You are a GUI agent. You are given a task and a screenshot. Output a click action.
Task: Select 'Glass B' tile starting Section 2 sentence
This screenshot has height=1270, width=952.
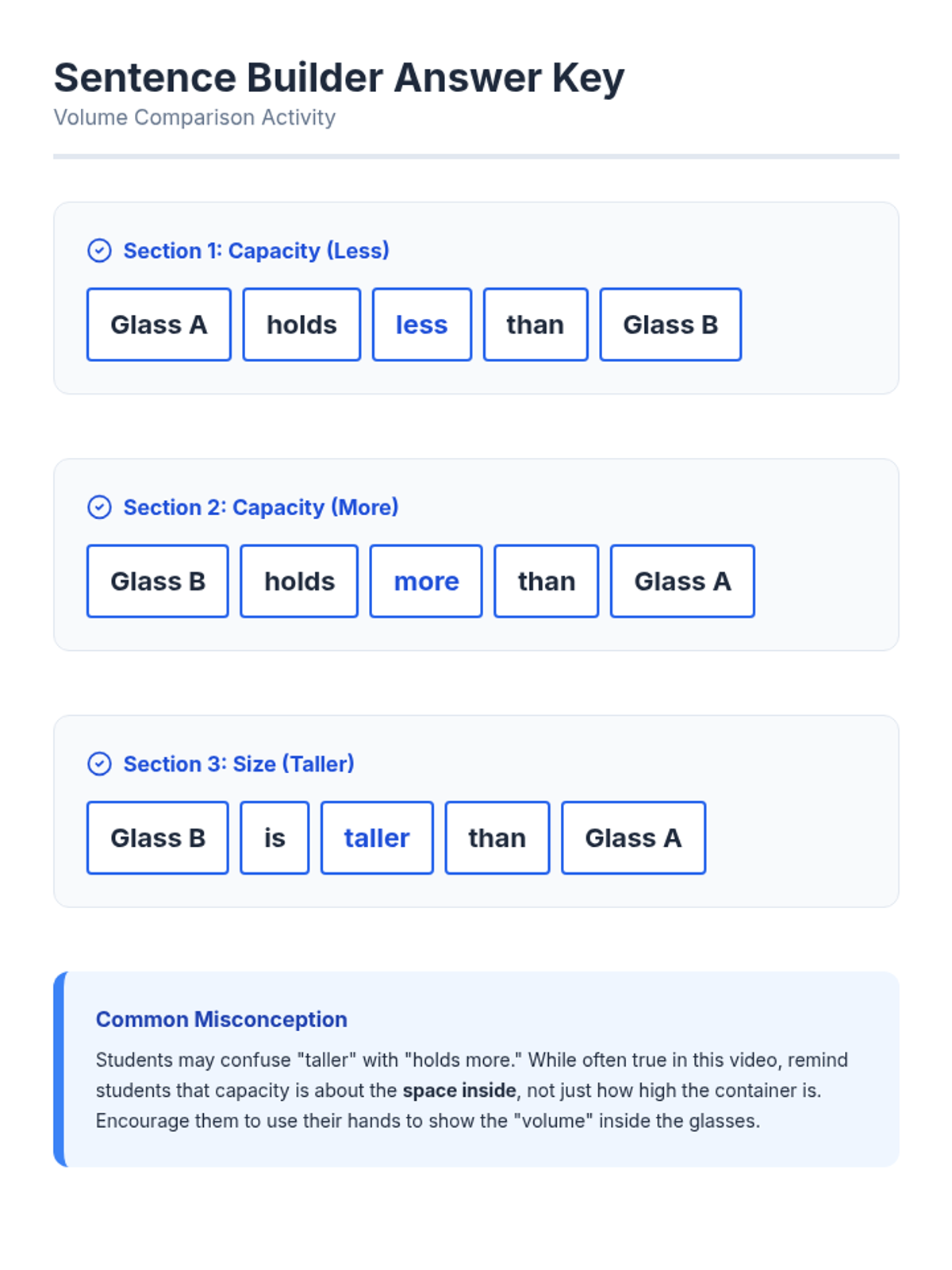(x=158, y=581)
